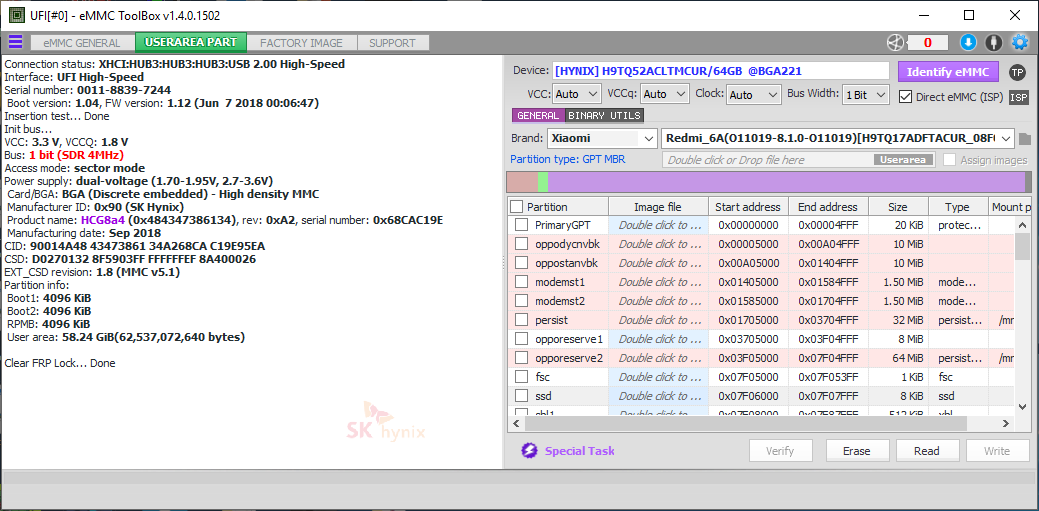Click the blue download update icon
1039x511 pixels.
(968, 43)
